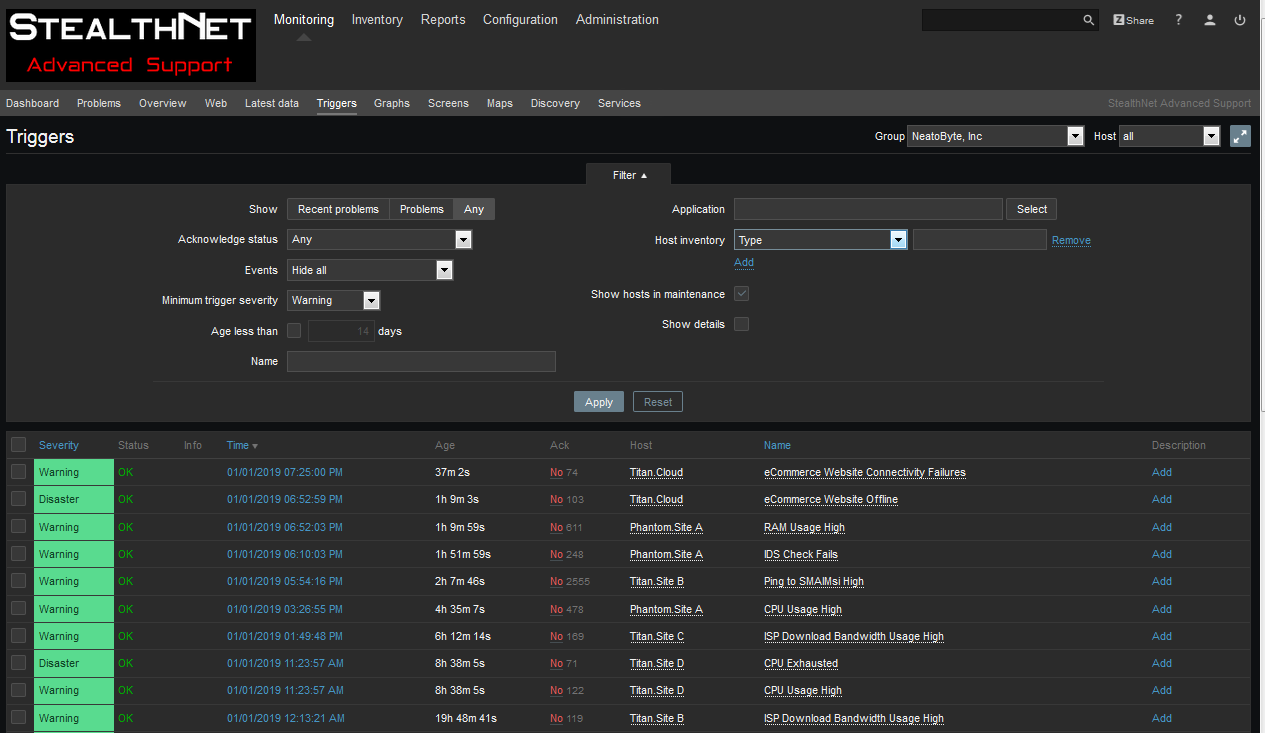Click the Name filter input field

421,361
